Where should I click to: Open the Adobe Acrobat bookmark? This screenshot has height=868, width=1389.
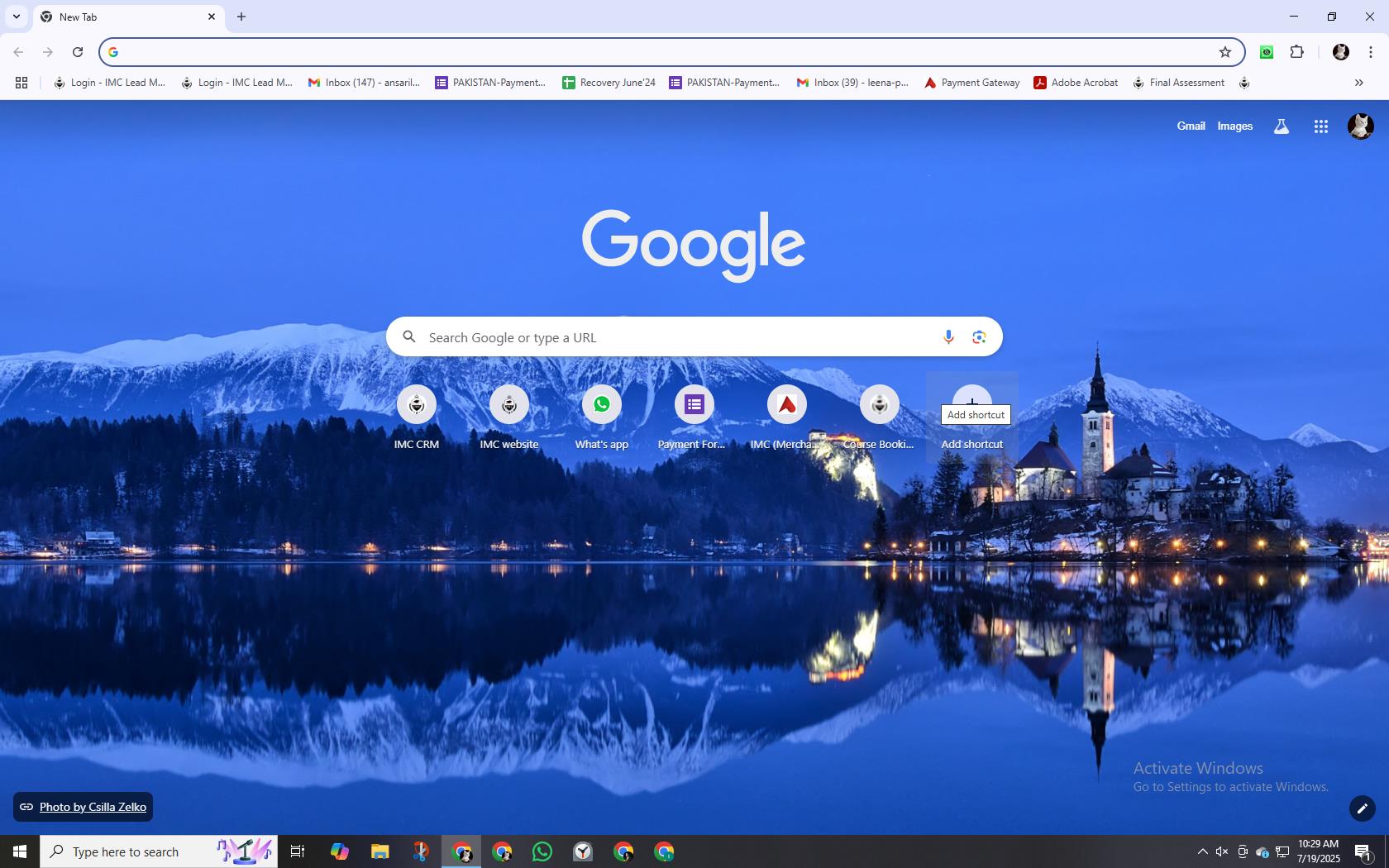pos(1076,83)
